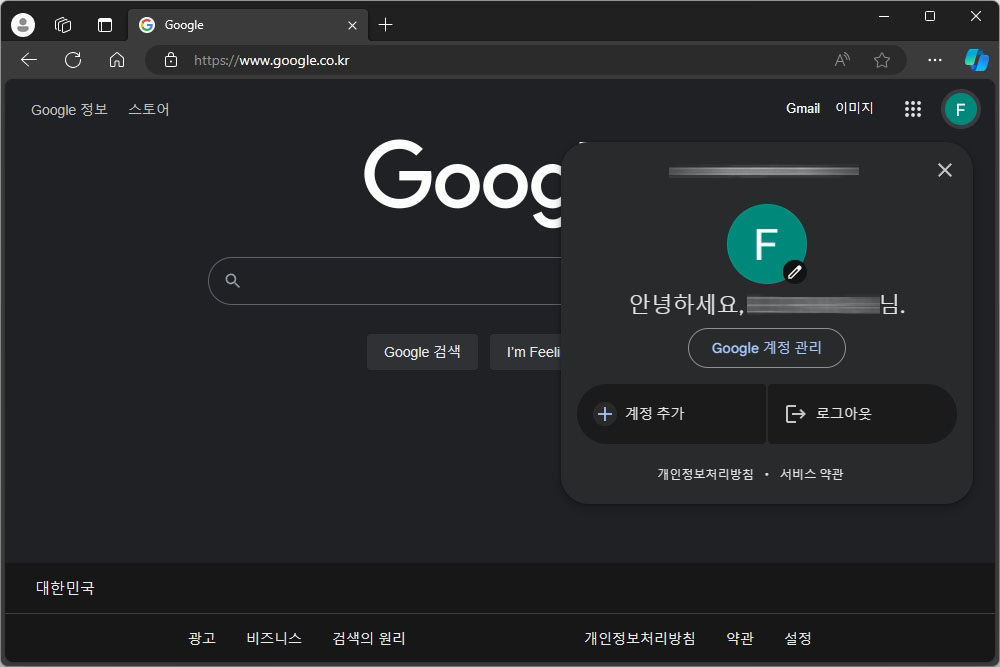Click the I'm Feeling Lucky button
This screenshot has width=1000, height=667.
[527, 352]
